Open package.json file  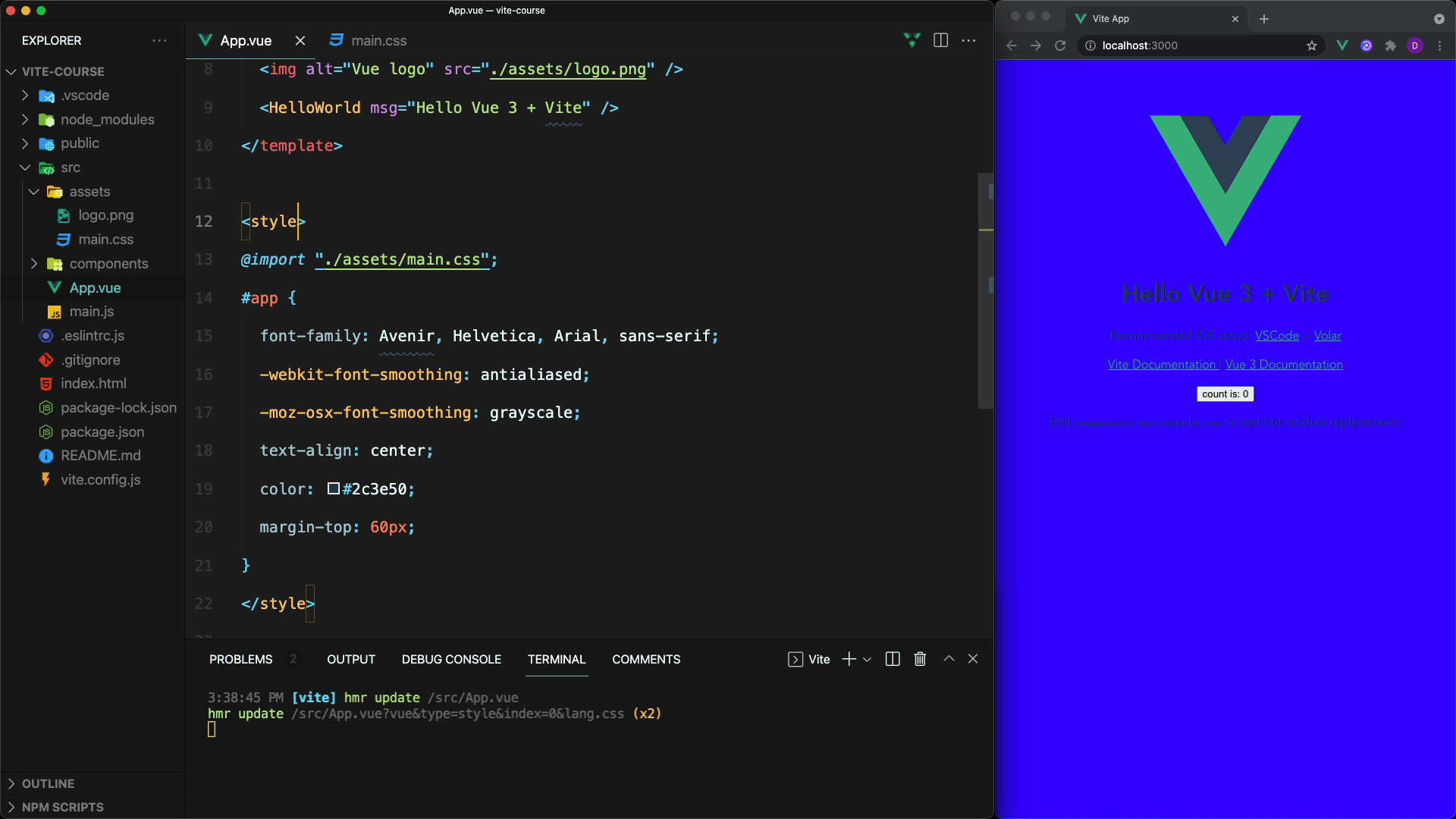coord(102,432)
